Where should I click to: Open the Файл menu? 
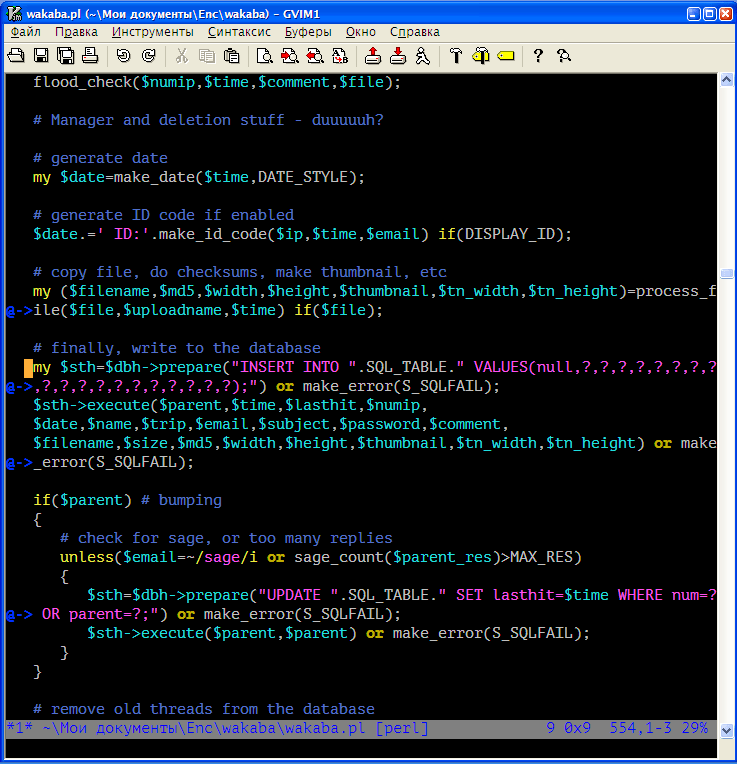click(26, 32)
